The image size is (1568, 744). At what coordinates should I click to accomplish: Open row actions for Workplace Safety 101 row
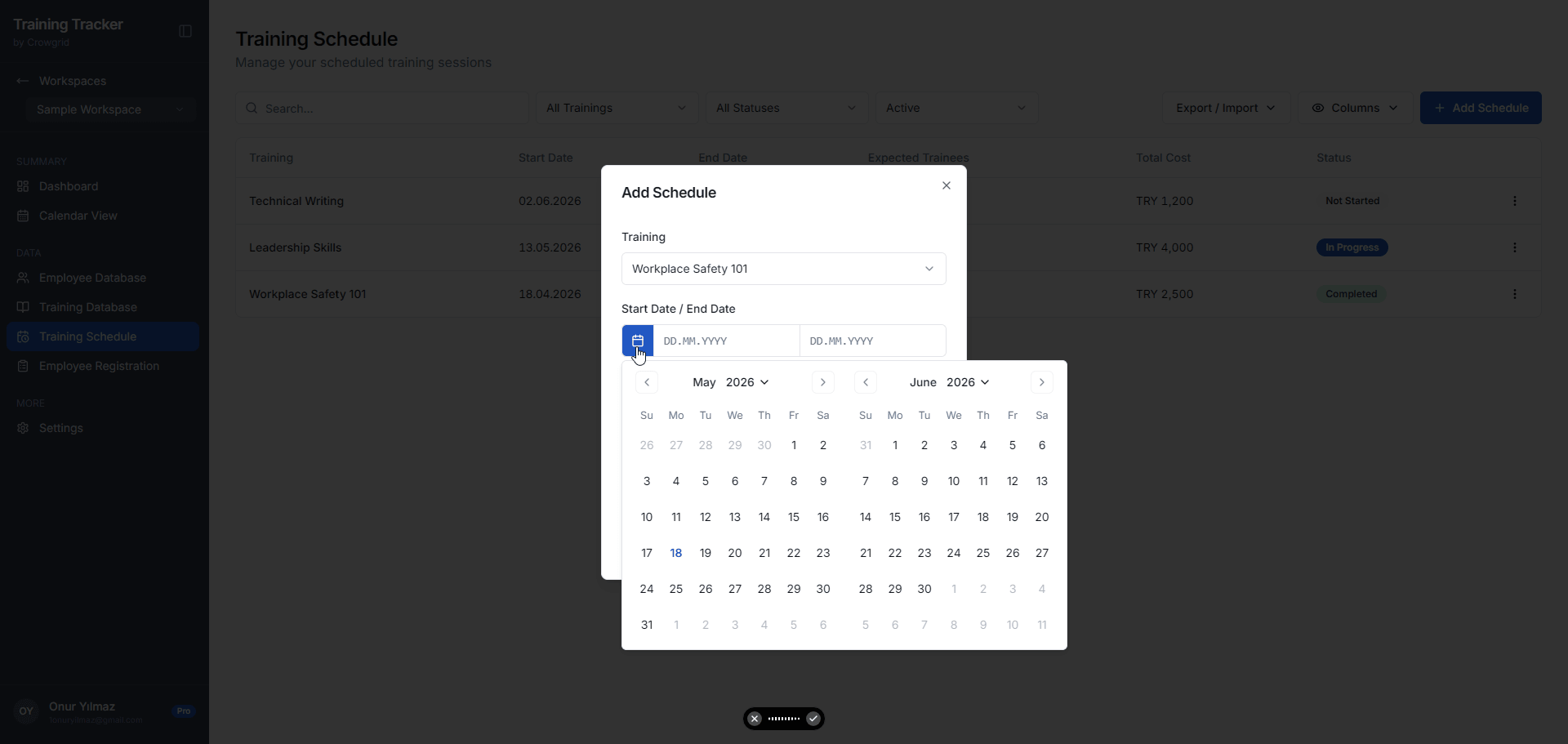tap(1515, 294)
